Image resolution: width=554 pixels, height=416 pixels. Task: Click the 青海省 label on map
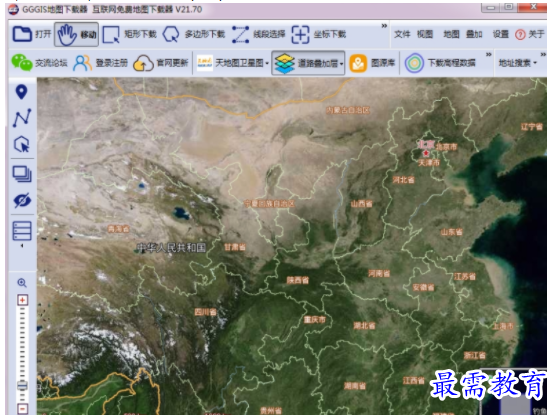pyautogui.click(x=118, y=229)
